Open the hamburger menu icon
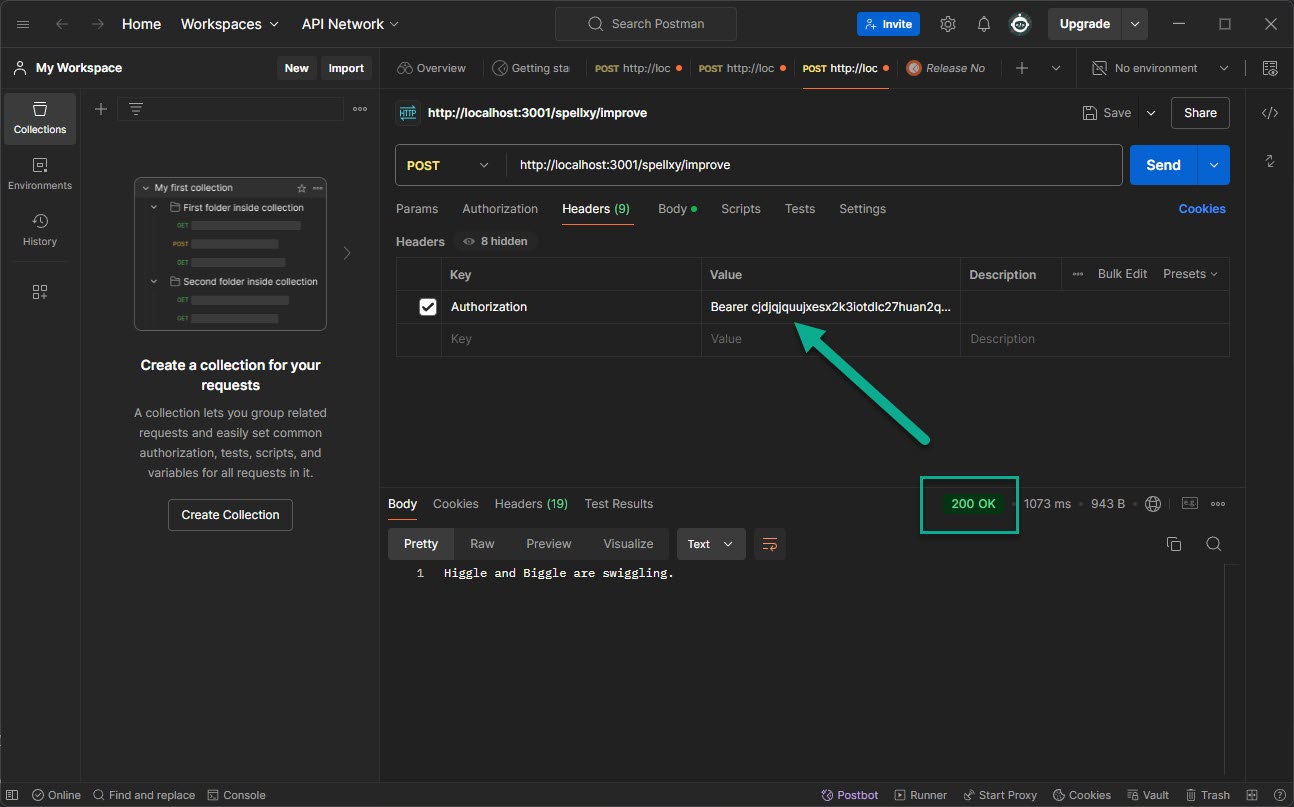 [x=24, y=24]
